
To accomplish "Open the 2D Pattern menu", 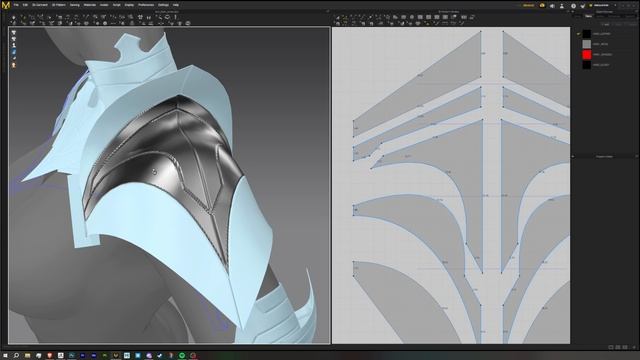I will coord(59,5).
